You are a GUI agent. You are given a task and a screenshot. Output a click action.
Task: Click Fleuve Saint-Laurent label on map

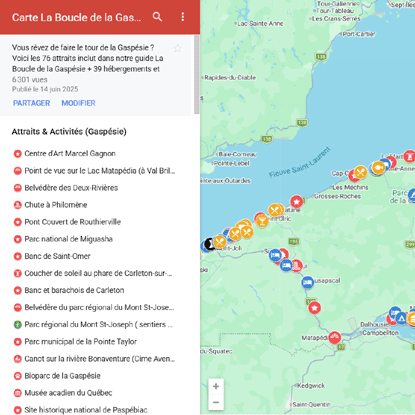(300, 162)
